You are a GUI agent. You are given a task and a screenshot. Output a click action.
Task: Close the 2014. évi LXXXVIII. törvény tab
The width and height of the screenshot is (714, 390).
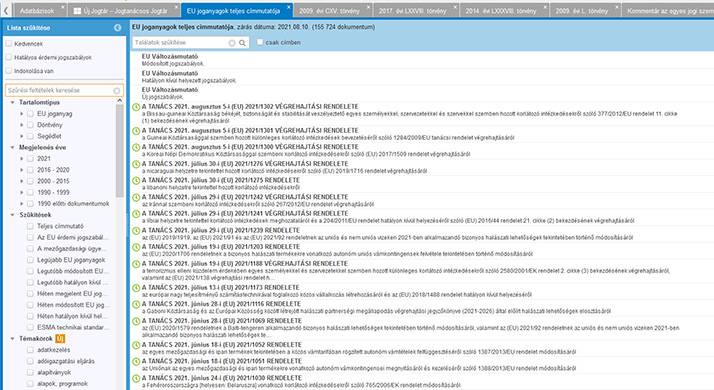pyautogui.click(x=545, y=7)
